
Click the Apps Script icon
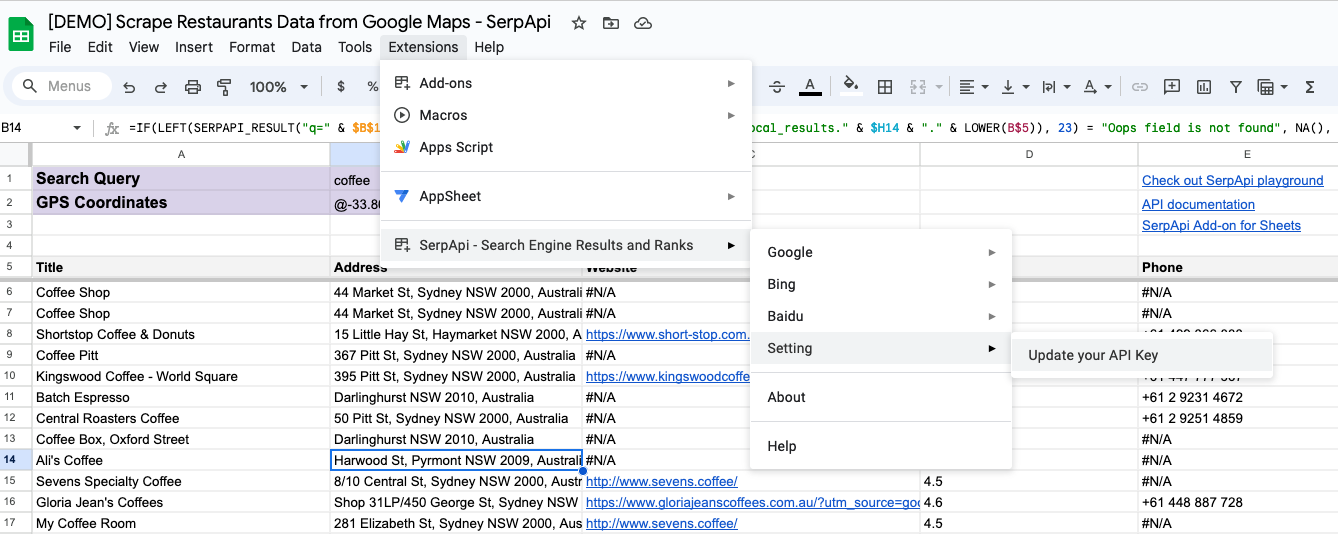[x=402, y=147]
